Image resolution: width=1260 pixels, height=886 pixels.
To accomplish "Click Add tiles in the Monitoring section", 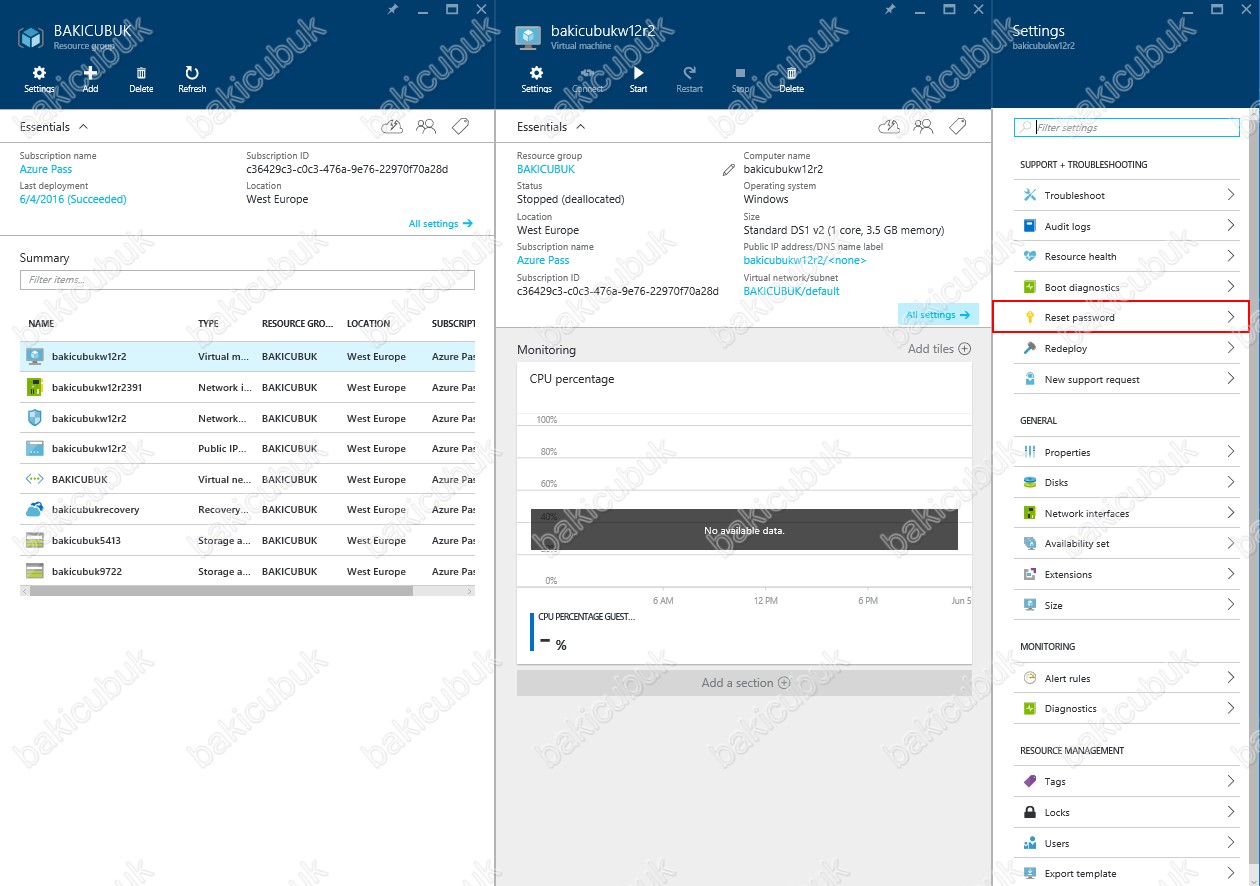I will click(939, 349).
